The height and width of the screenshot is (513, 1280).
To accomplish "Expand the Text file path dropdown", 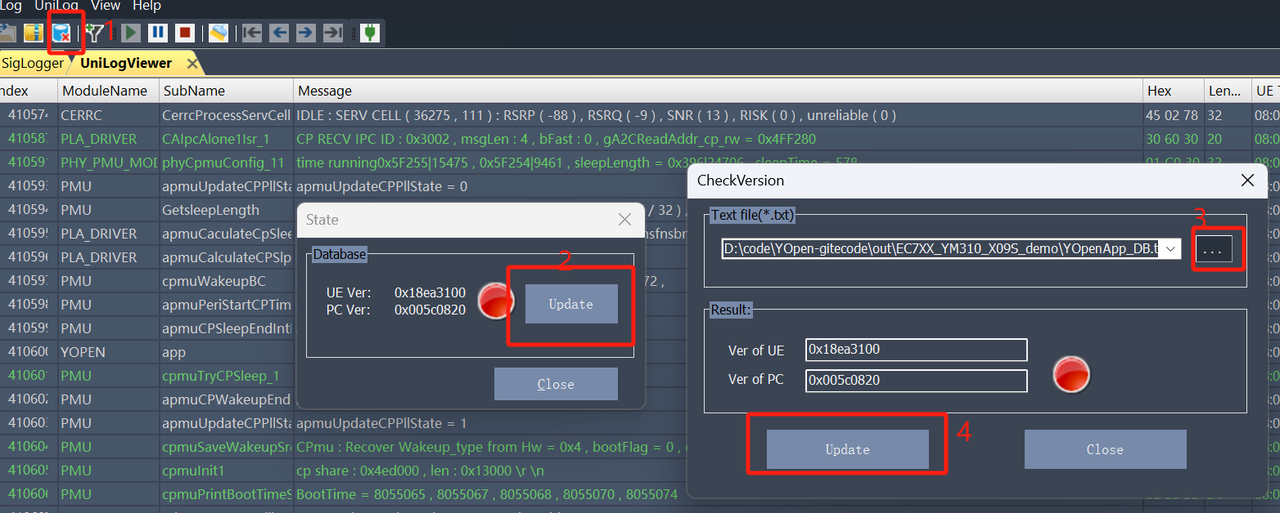I will click(x=1171, y=249).
